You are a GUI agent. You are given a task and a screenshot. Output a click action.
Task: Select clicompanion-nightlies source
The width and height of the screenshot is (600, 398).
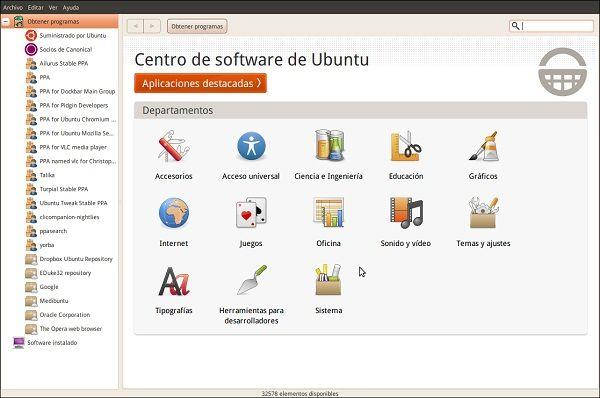[x=69, y=217]
